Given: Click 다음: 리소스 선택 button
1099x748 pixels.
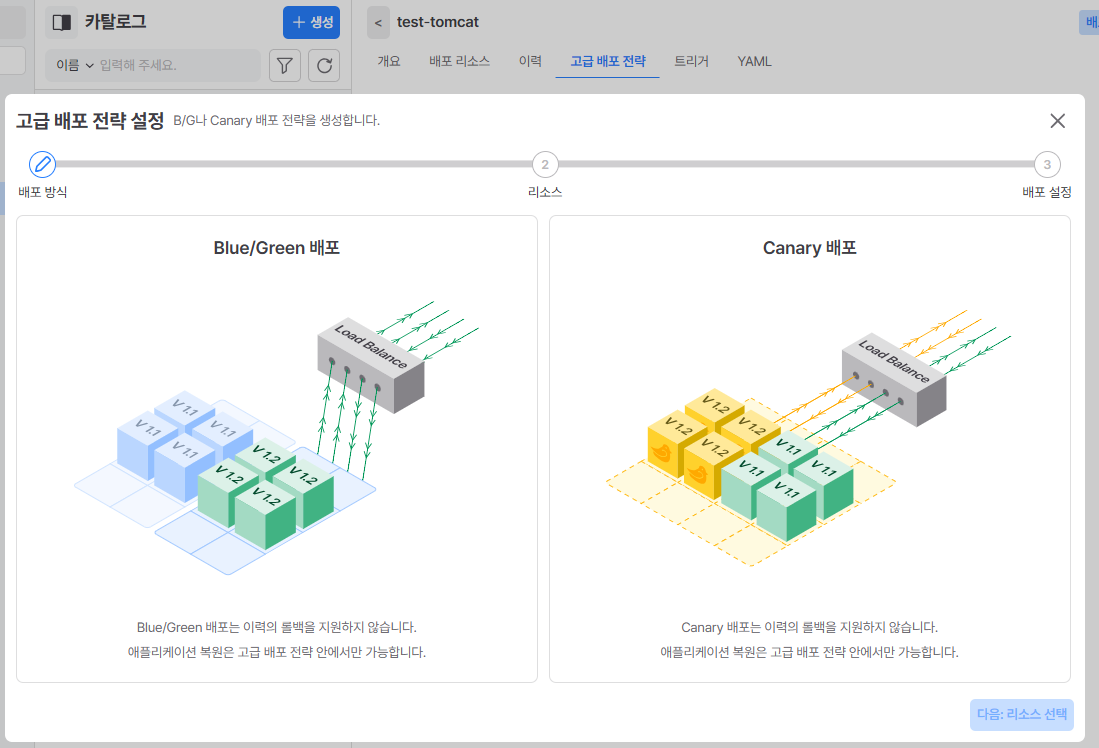Looking at the screenshot, I should (x=1022, y=714).
